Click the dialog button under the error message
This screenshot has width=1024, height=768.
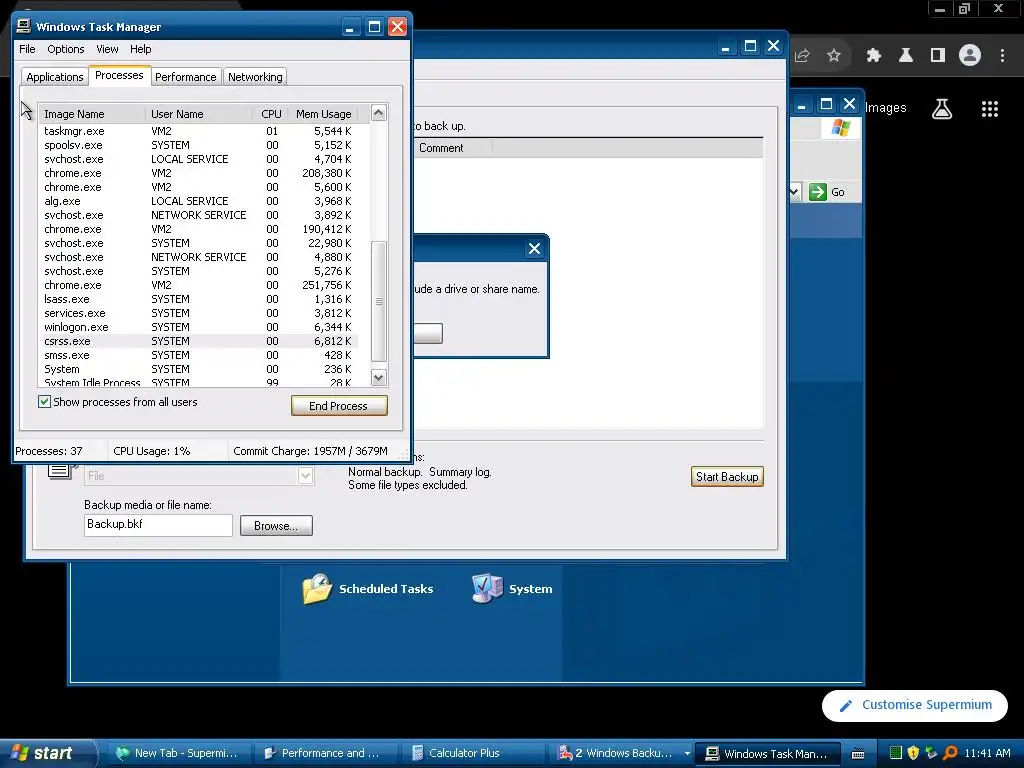[428, 334]
